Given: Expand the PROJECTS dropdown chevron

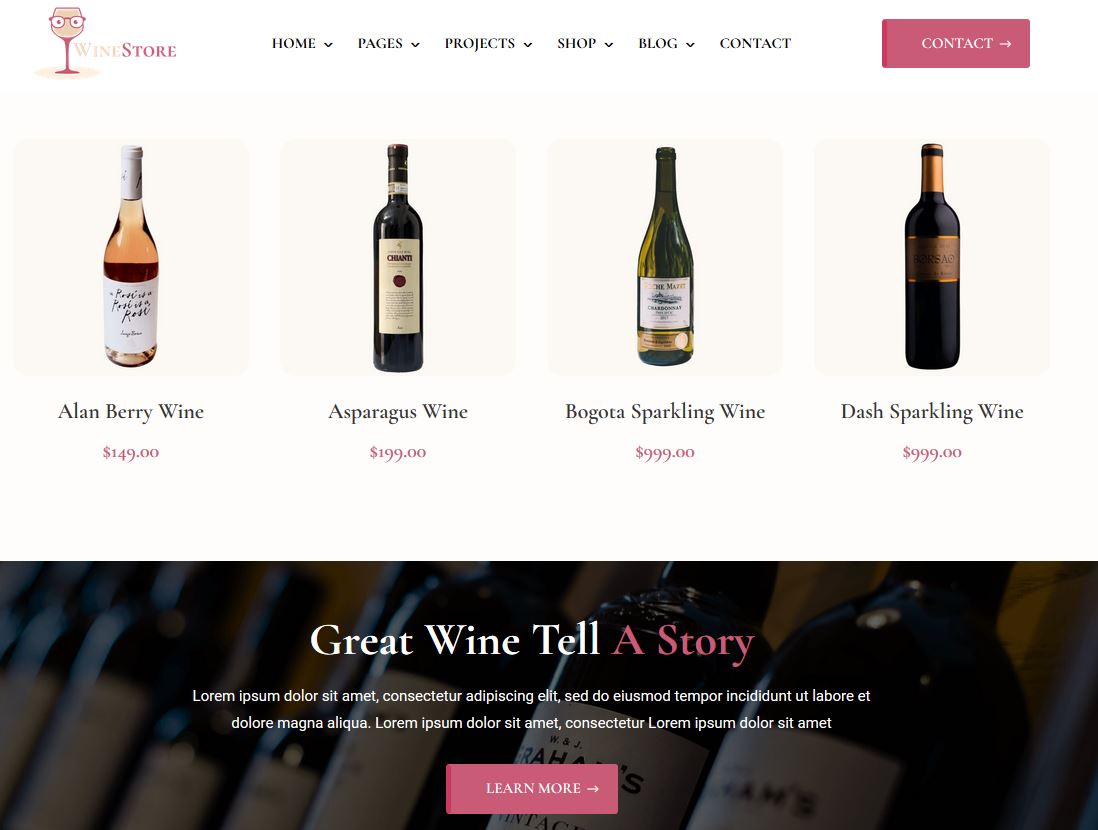Looking at the screenshot, I should 528,45.
